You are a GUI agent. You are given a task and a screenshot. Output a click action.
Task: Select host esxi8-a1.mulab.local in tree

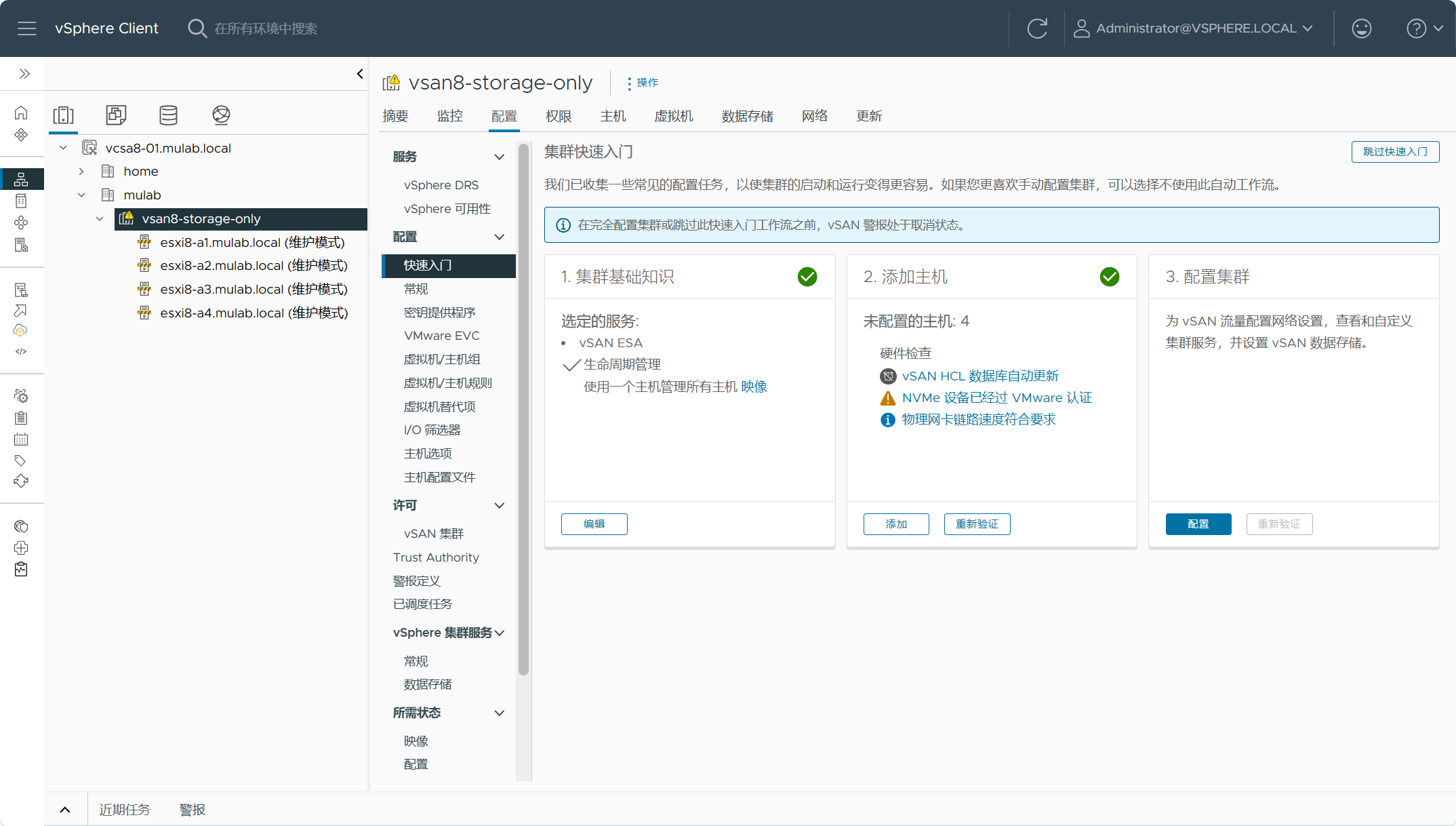pyautogui.click(x=252, y=242)
